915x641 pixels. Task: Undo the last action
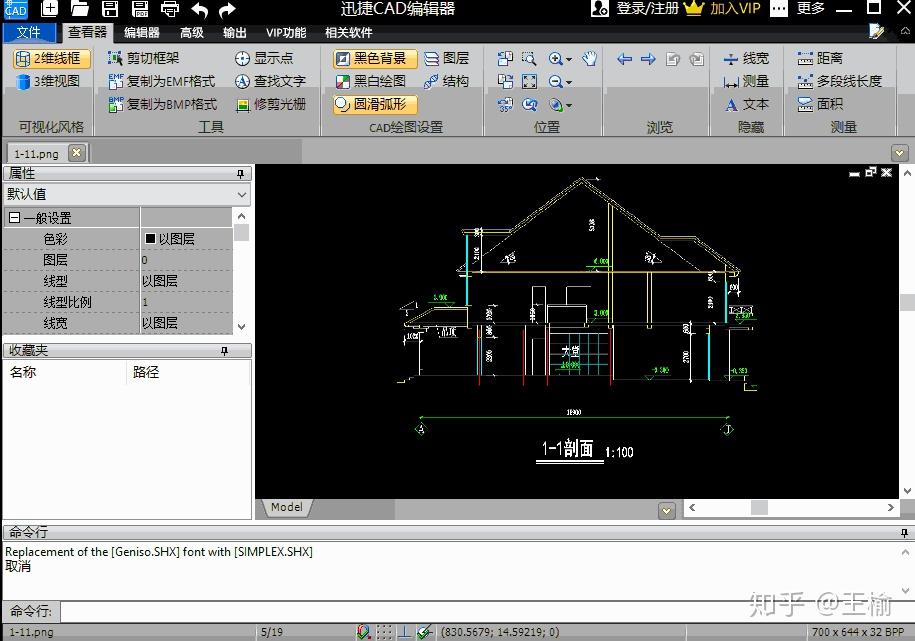[x=200, y=9]
